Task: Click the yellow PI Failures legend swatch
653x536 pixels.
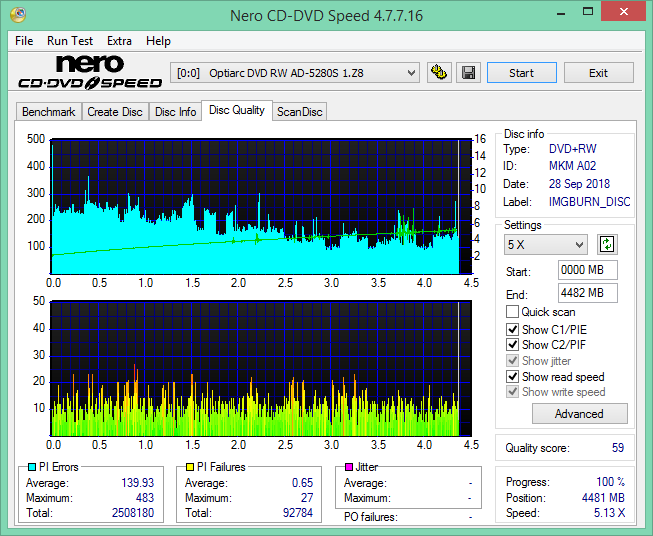Action: click(x=190, y=467)
